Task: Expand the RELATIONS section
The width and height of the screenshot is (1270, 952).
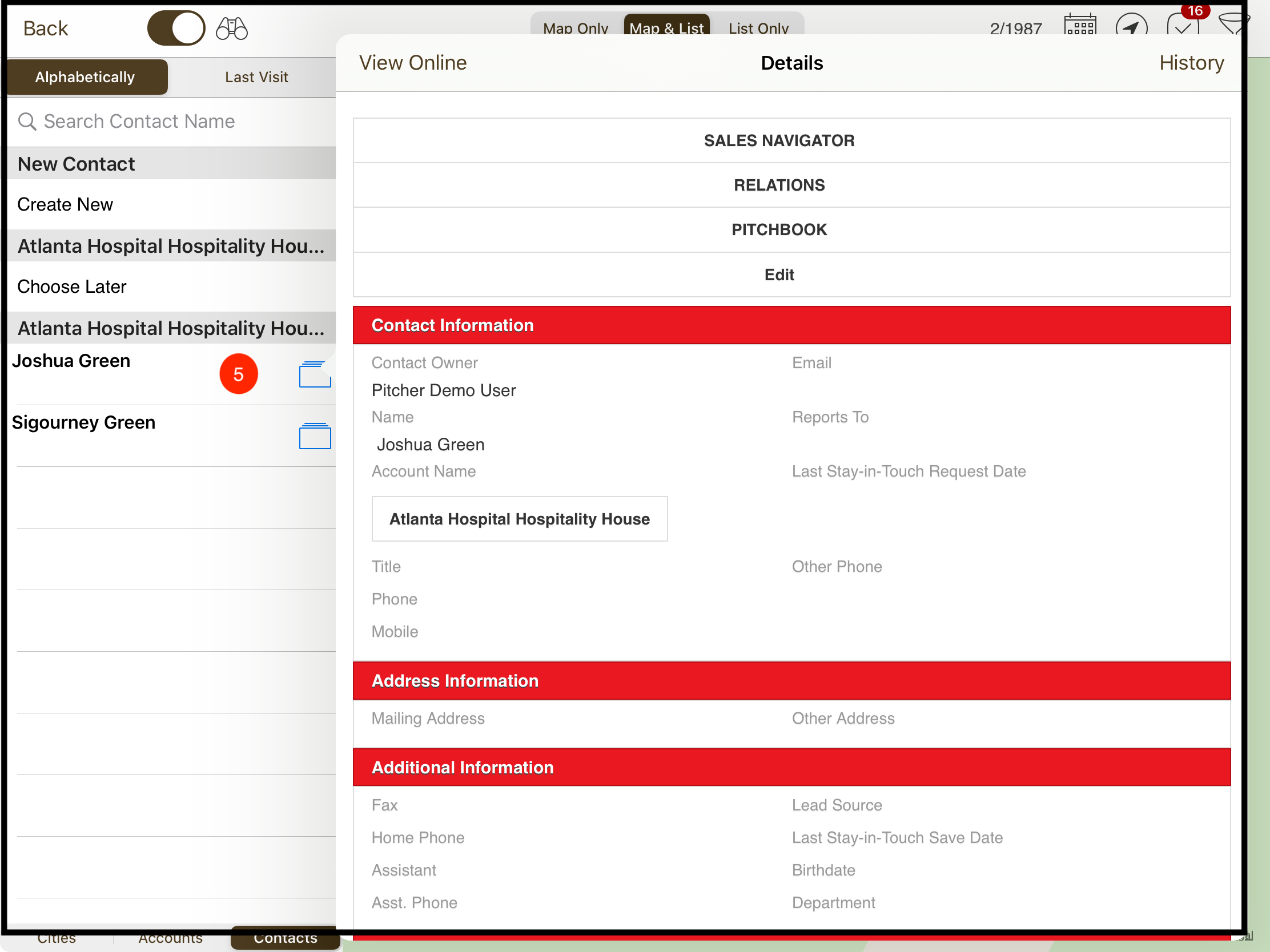Action: click(x=779, y=185)
